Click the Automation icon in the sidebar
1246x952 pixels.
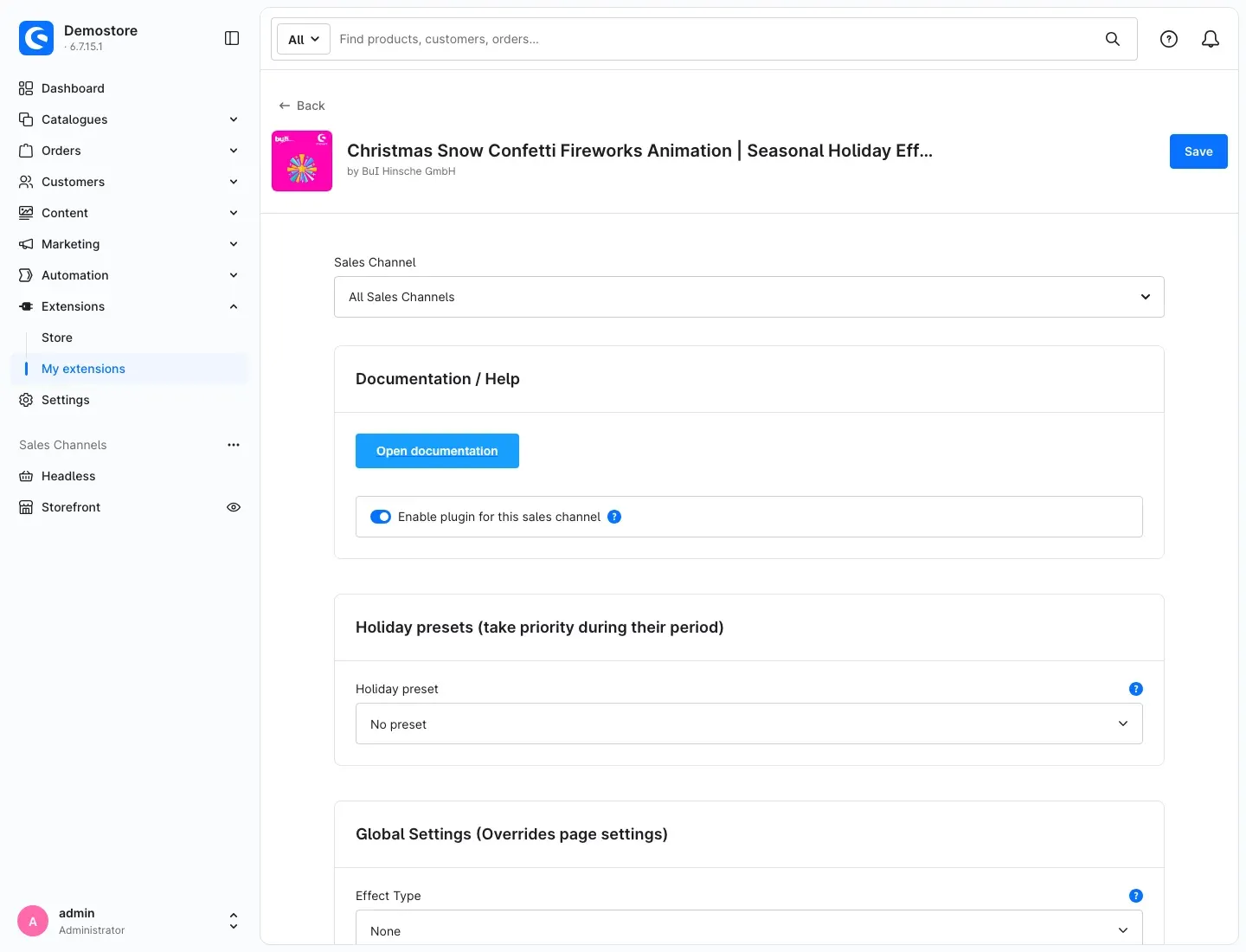click(26, 275)
